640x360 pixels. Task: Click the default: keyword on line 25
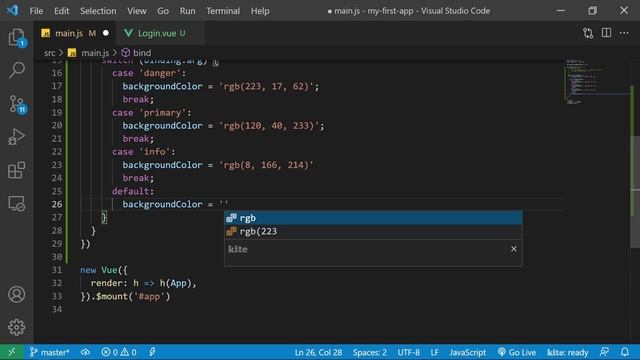point(133,191)
